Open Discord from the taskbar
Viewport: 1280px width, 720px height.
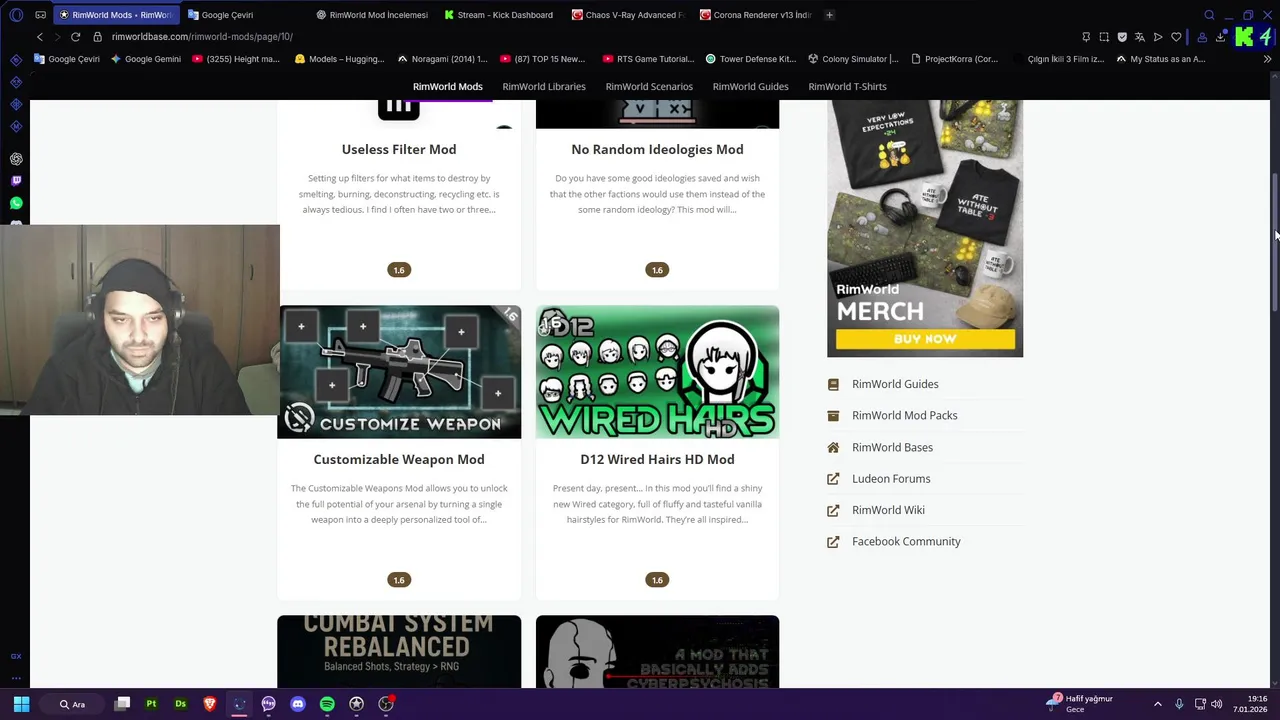tap(297, 704)
